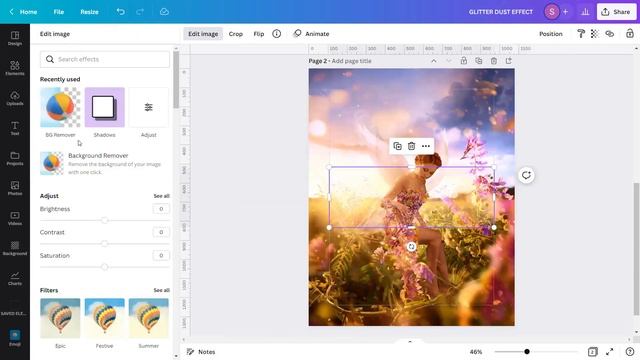Open the grid view pages icon

pyautogui.click(x=592, y=351)
